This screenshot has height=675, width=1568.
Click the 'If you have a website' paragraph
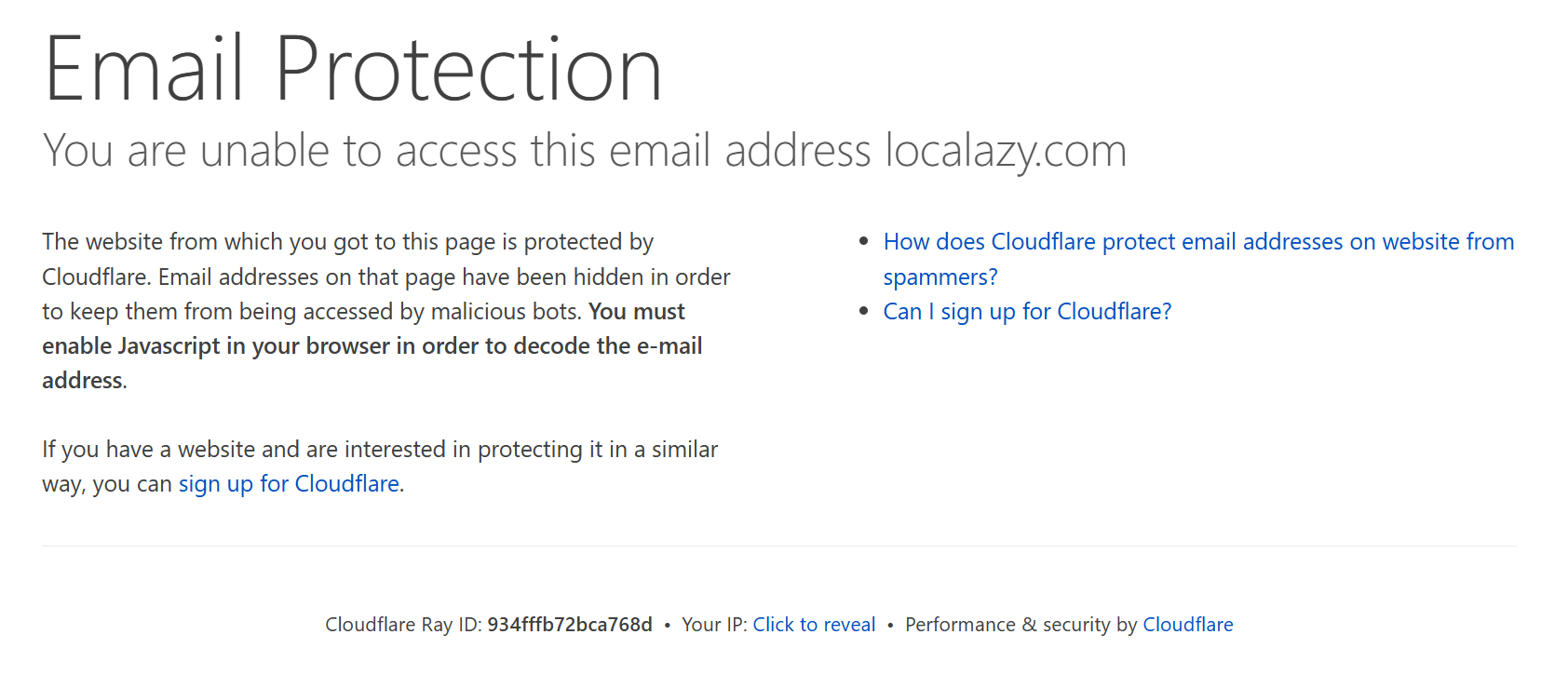(x=380, y=466)
